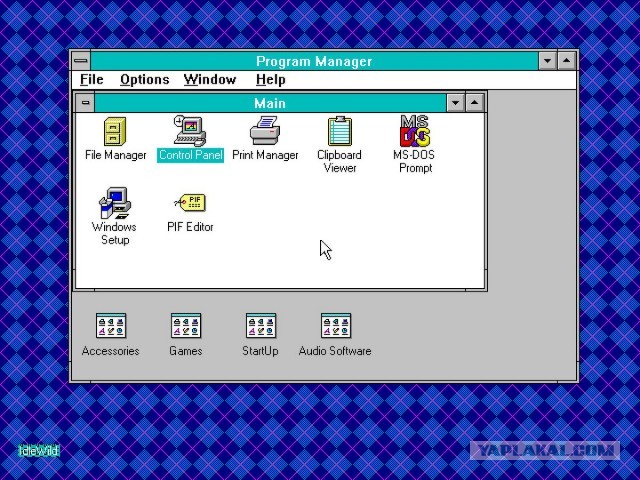Click the Program Manager title bar
Screen dimensions: 640x480
pos(314,61)
